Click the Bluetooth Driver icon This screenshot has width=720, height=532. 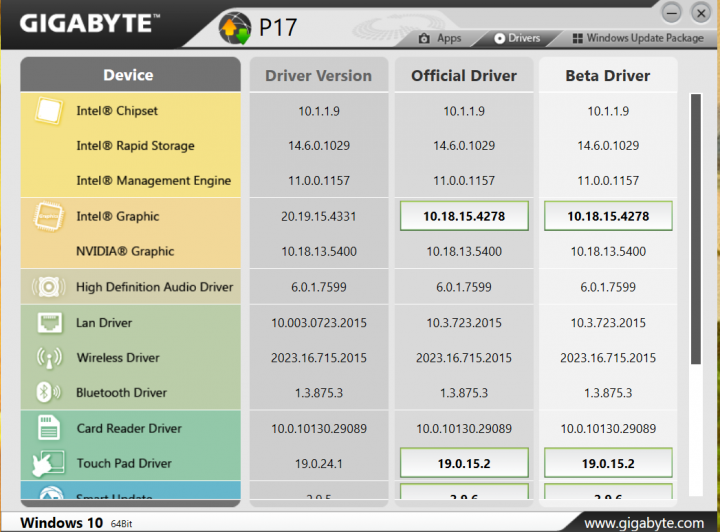click(x=48, y=392)
